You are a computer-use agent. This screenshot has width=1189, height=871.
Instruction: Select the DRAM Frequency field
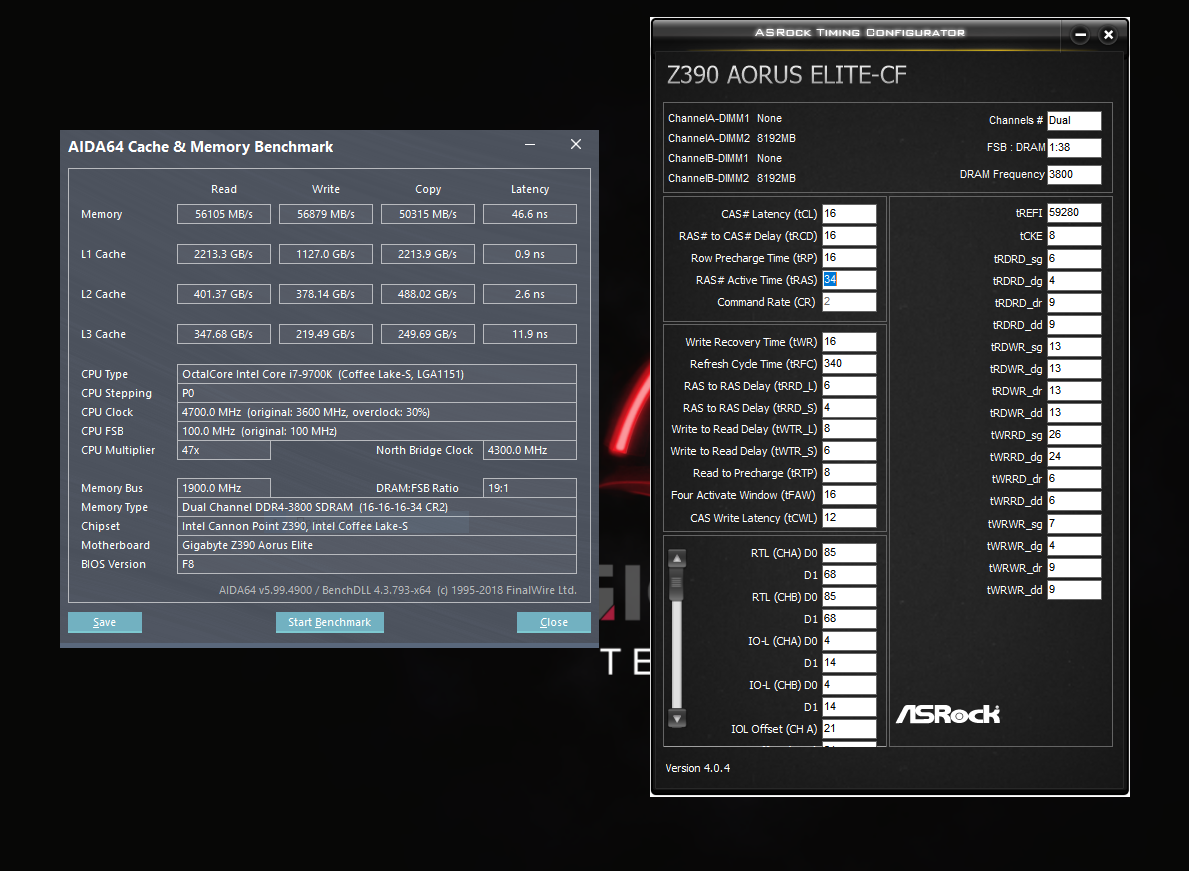pos(1074,174)
